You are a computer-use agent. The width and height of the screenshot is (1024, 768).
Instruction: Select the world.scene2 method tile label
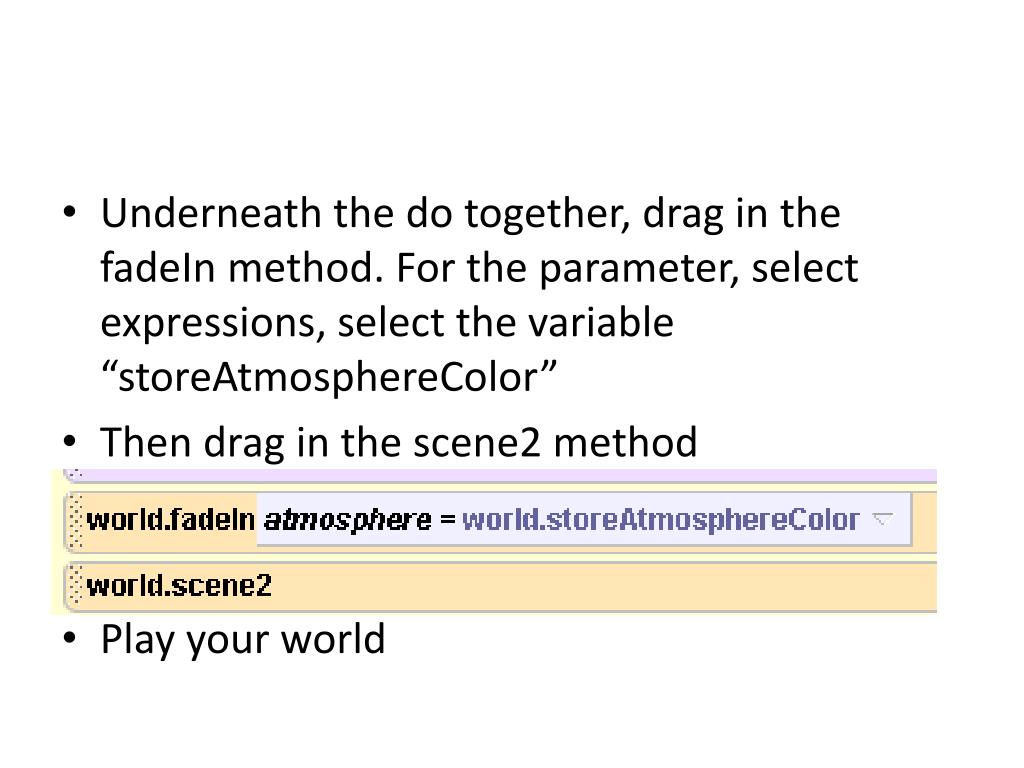pos(179,585)
